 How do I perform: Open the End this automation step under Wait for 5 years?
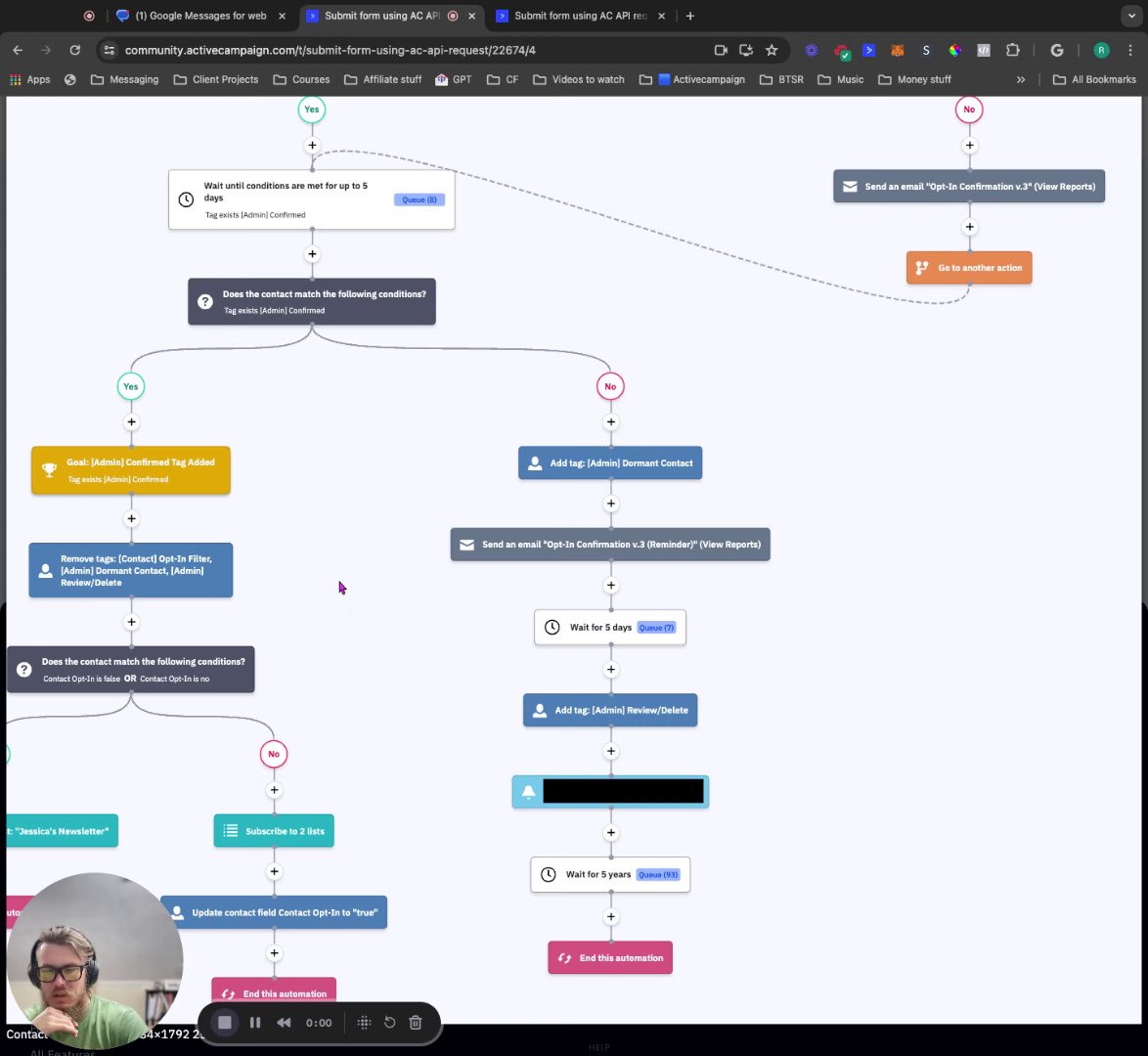point(610,957)
